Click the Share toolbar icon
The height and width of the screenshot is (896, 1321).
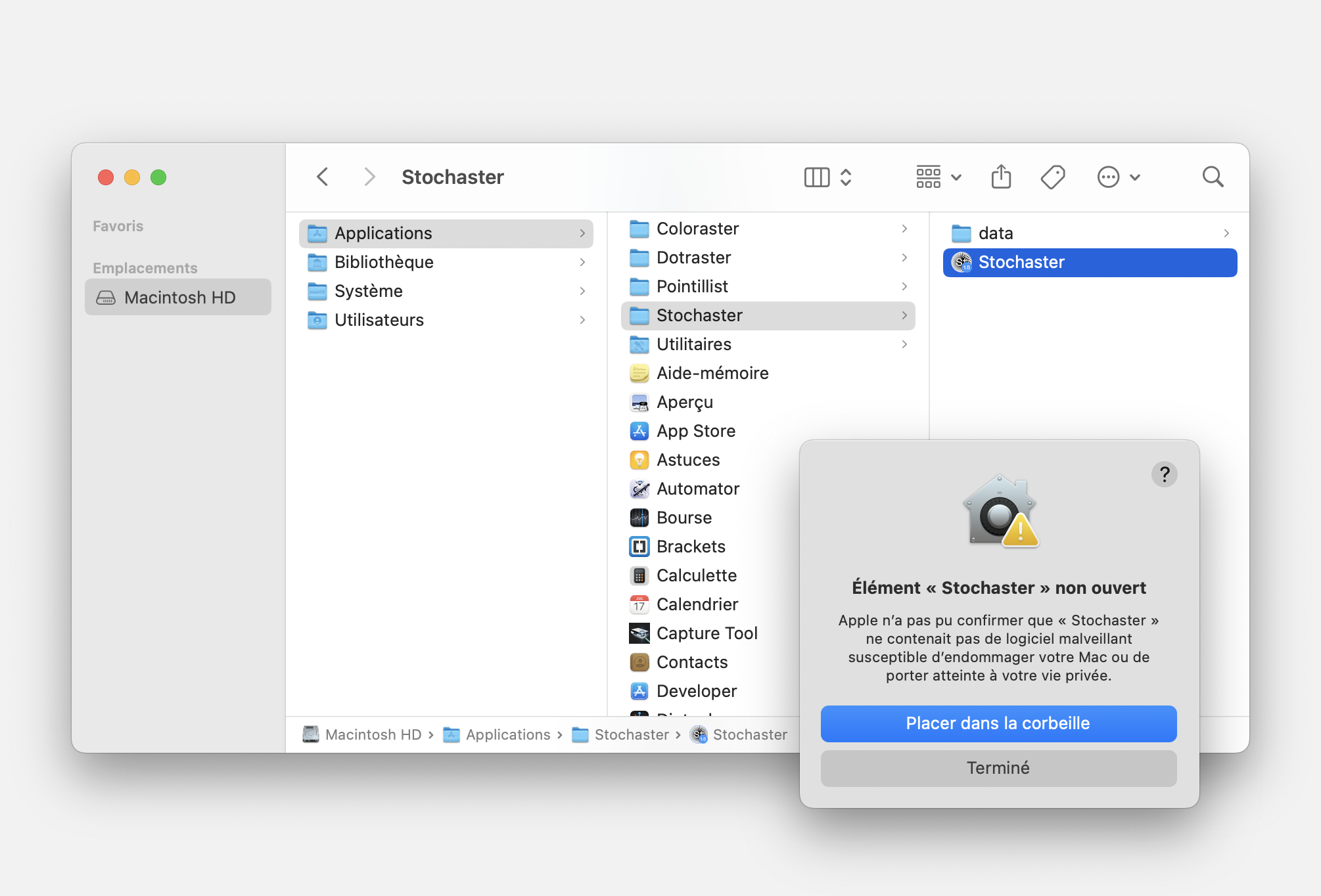[x=1001, y=177]
